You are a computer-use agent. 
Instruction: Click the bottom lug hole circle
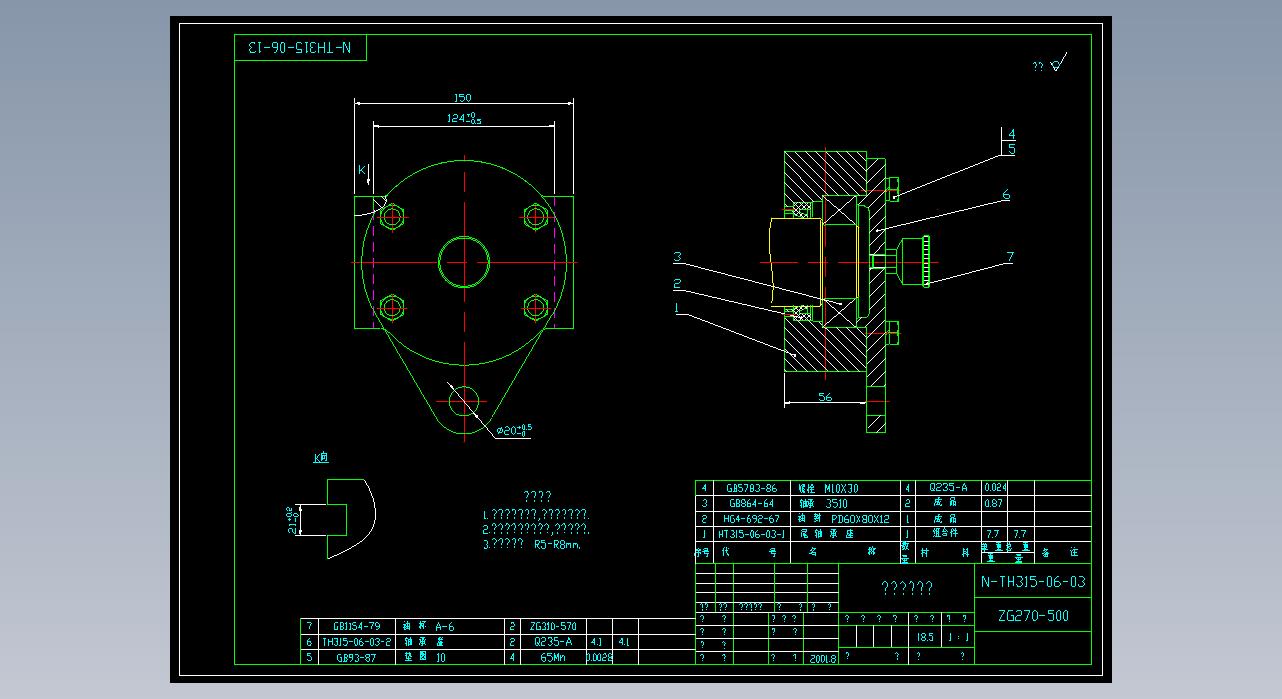pyautogui.click(x=463, y=402)
